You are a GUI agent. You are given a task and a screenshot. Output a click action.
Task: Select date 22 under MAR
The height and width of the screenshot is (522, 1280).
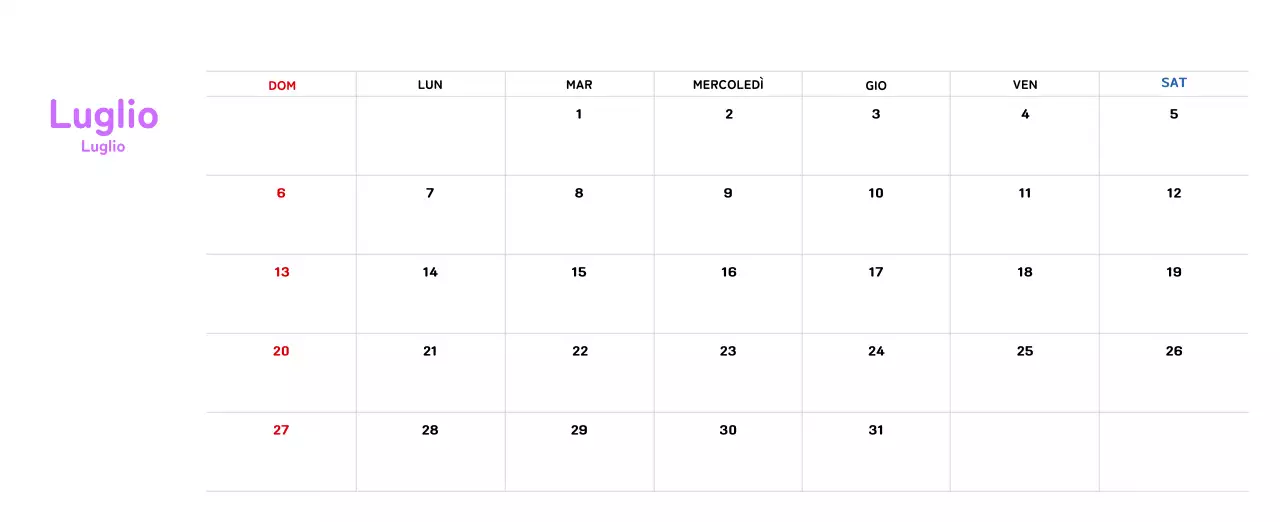coord(580,351)
